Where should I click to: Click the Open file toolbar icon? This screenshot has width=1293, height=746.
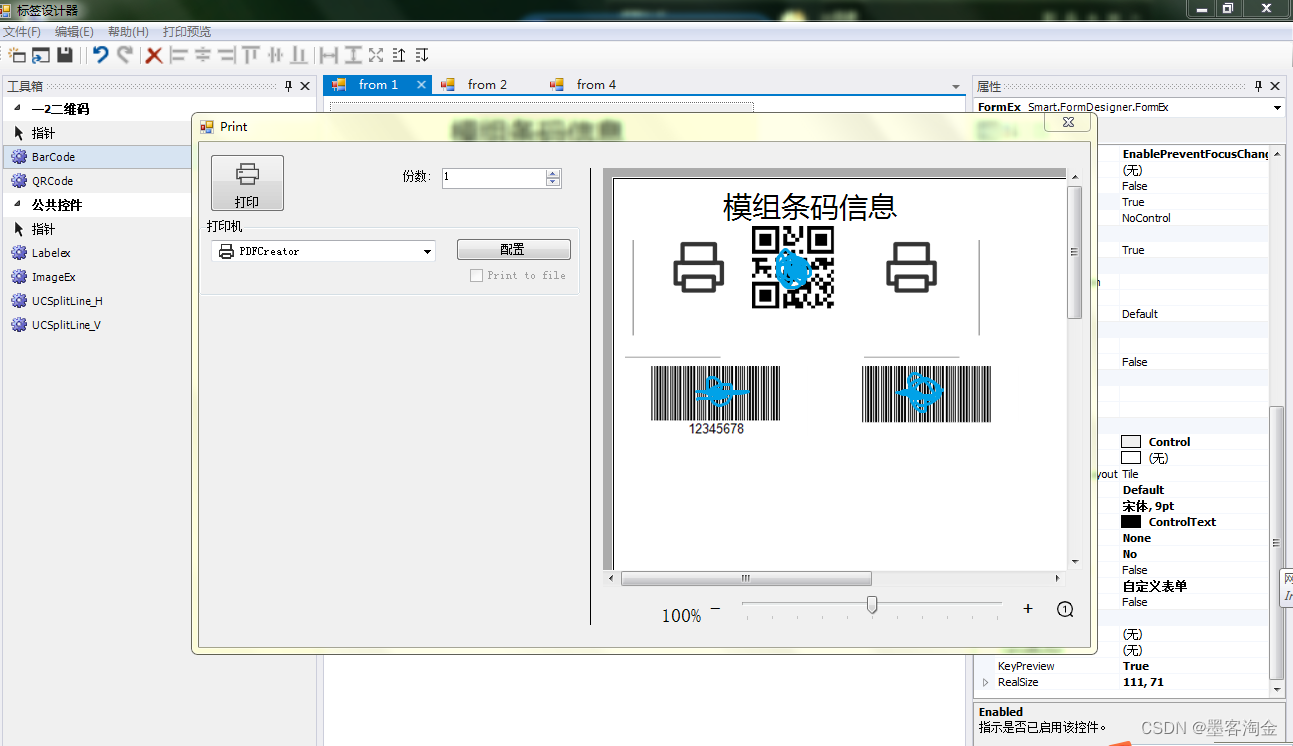click(x=41, y=55)
